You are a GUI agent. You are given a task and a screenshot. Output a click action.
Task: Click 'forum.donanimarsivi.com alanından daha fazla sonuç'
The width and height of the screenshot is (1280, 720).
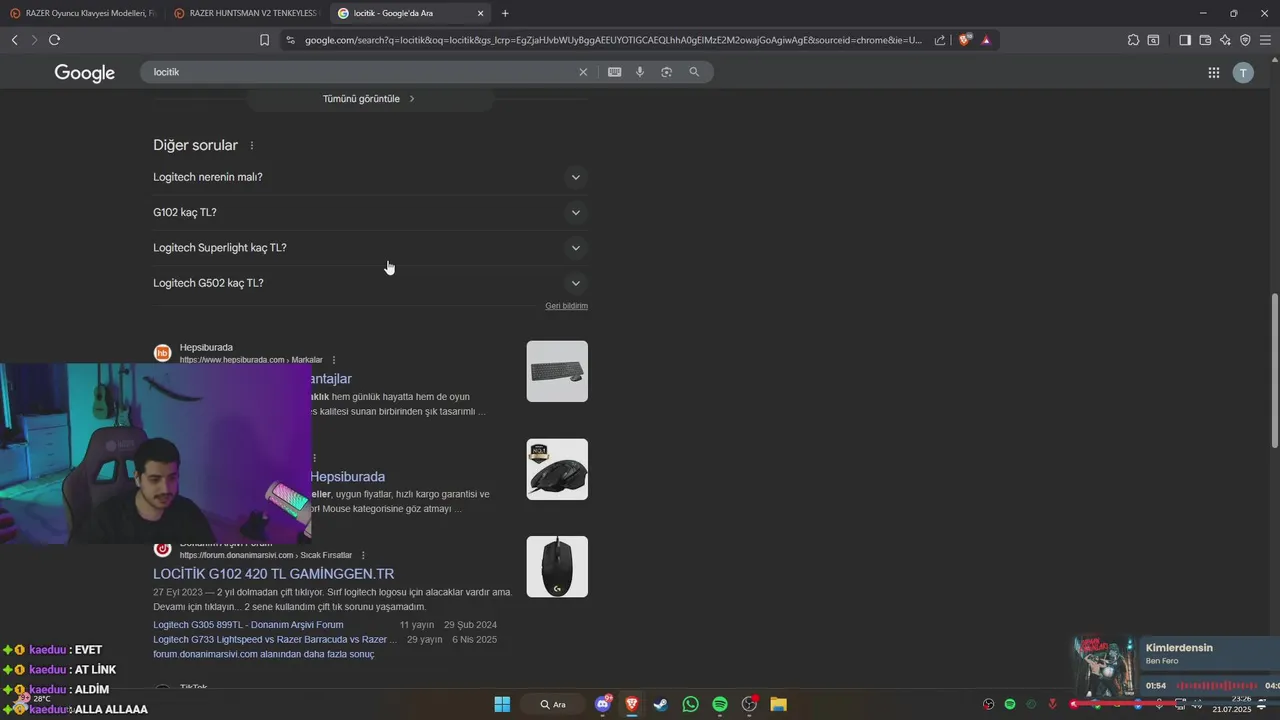[x=263, y=654]
